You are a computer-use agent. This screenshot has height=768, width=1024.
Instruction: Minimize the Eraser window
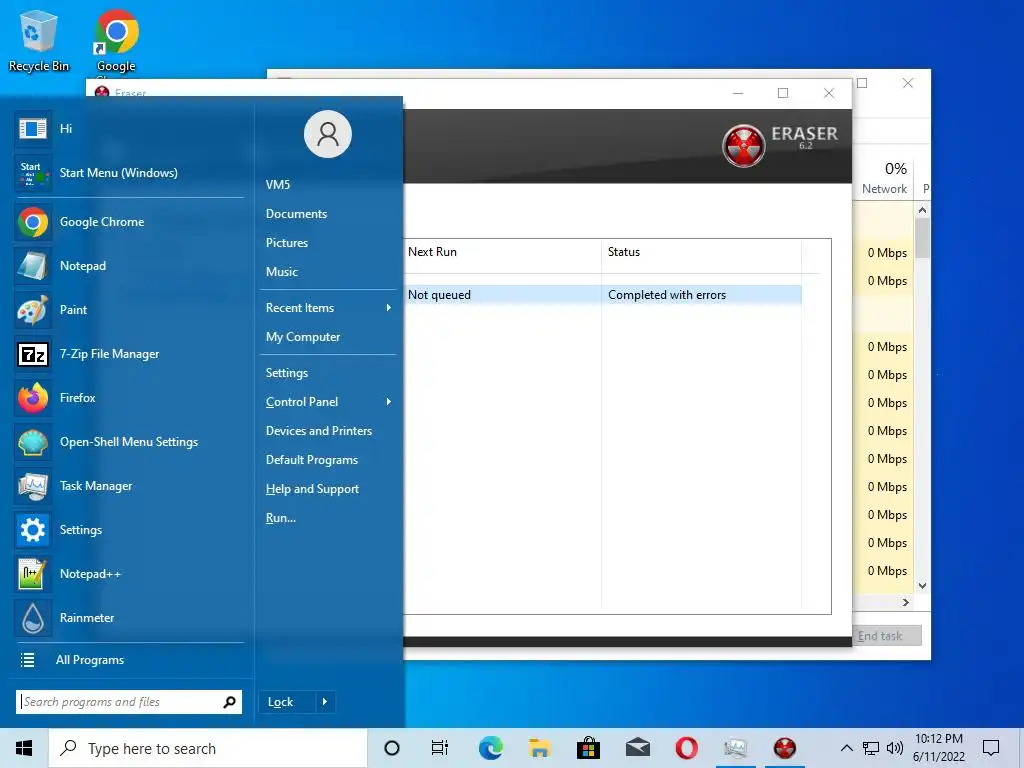pos(738,93)
